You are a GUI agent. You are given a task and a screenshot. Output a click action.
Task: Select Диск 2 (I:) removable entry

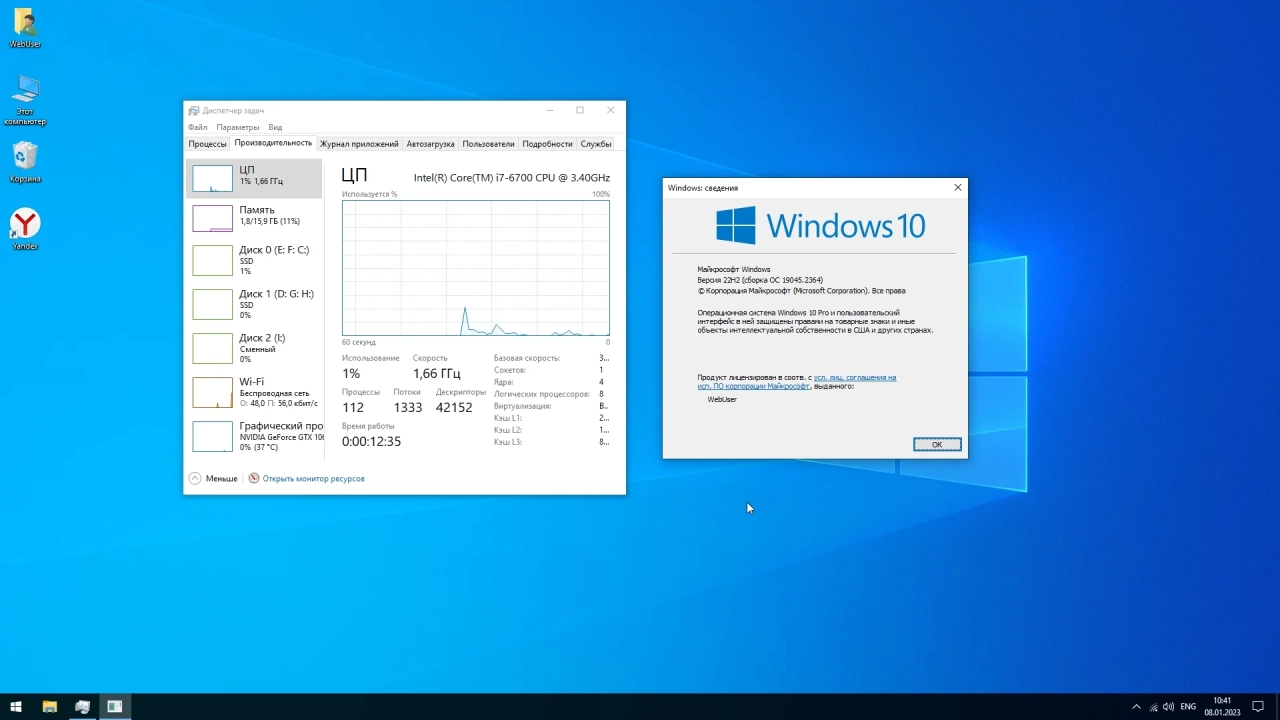254,348
